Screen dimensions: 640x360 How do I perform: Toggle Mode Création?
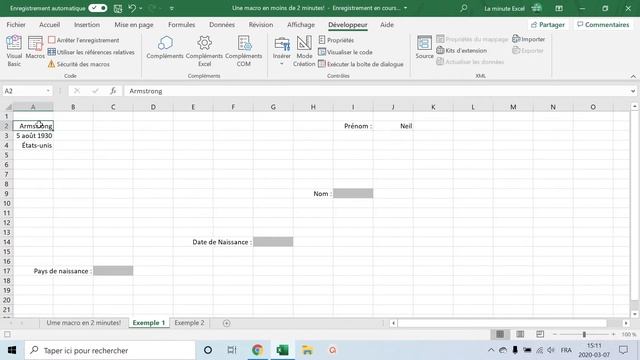[x=304, y=51]
